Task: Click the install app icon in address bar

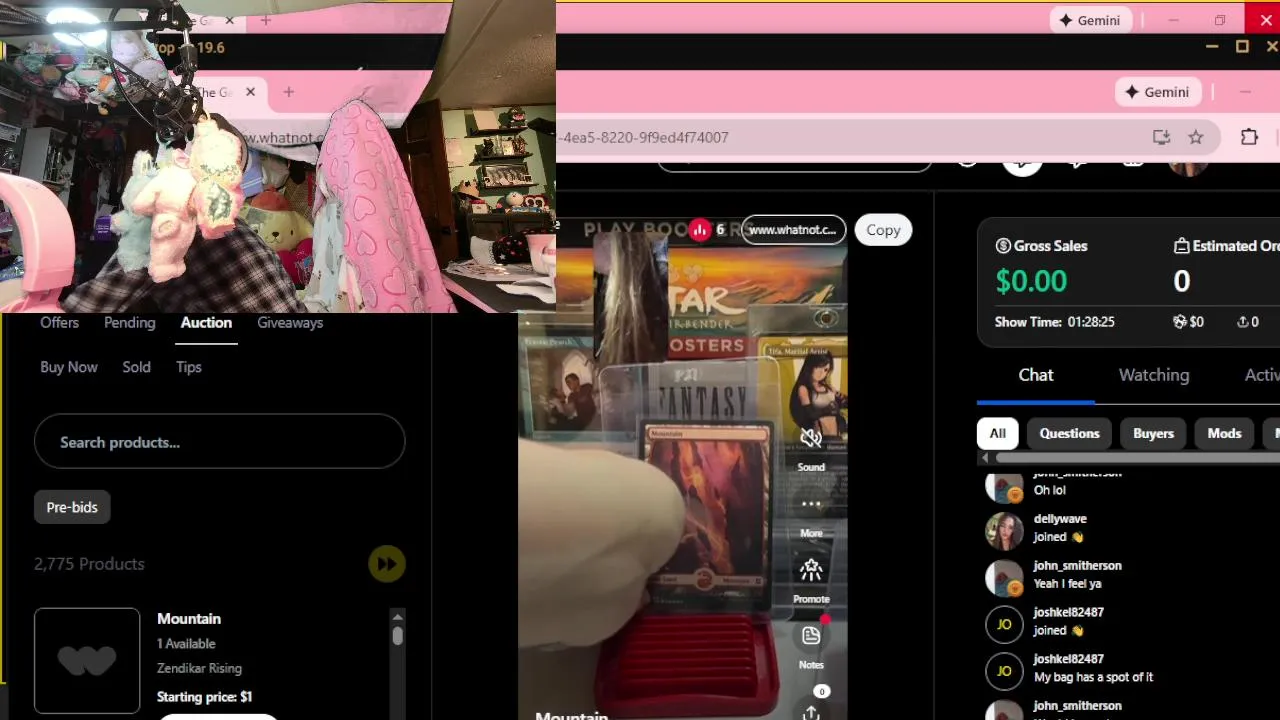Action: [x=1161, y=137]
